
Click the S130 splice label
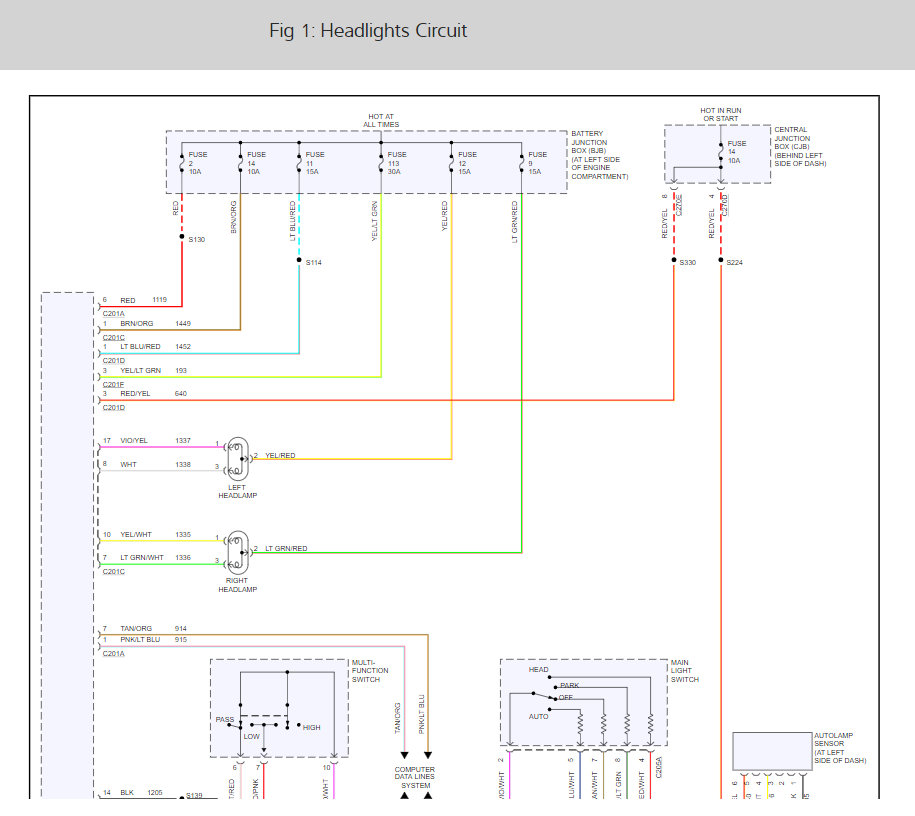[197, 240]
